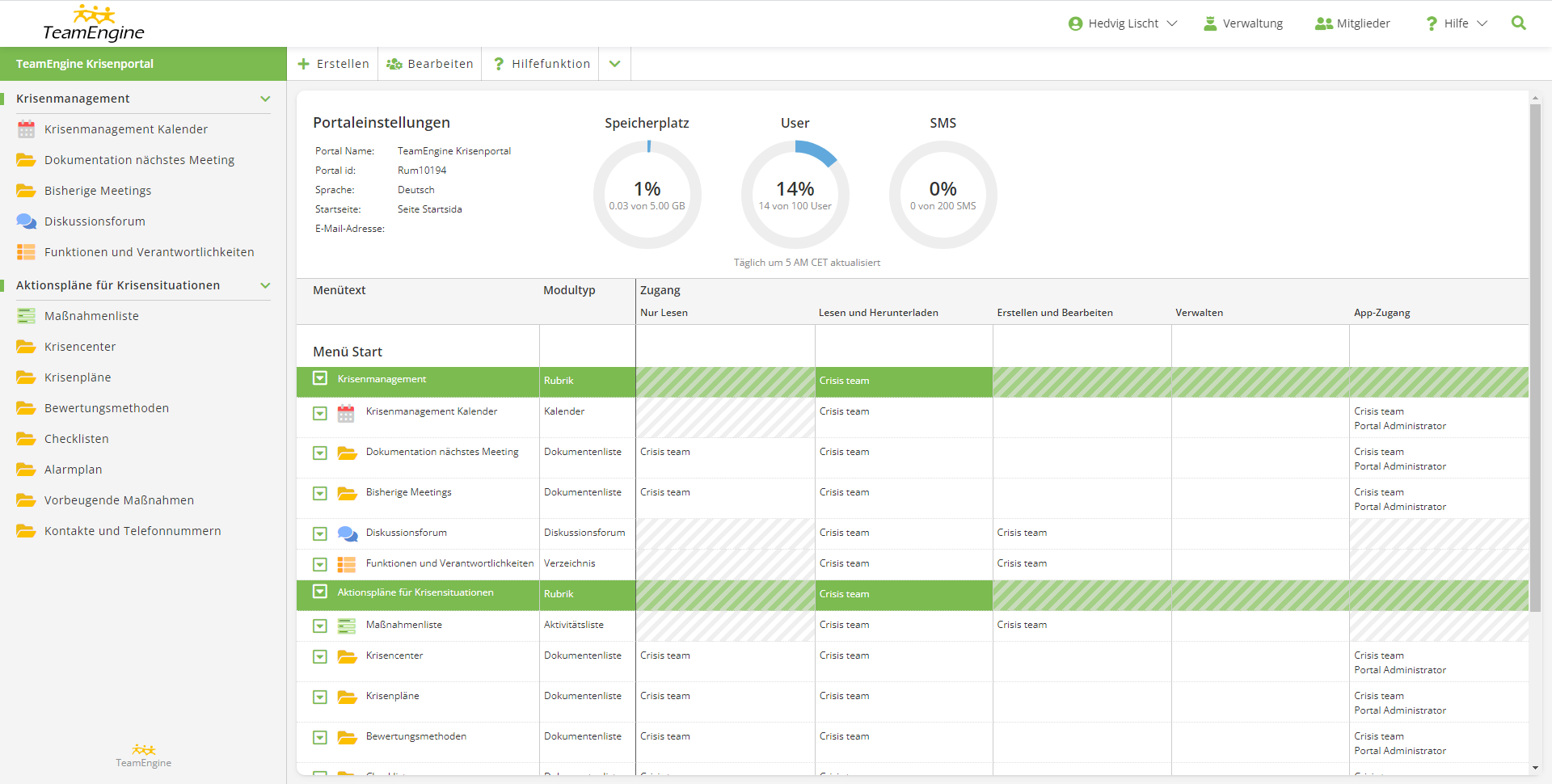The height and width of the screenshot is (784, 1552).
Task: Click sidebar Krisenmanagement Kalender calendar icon
Action: 26,129
